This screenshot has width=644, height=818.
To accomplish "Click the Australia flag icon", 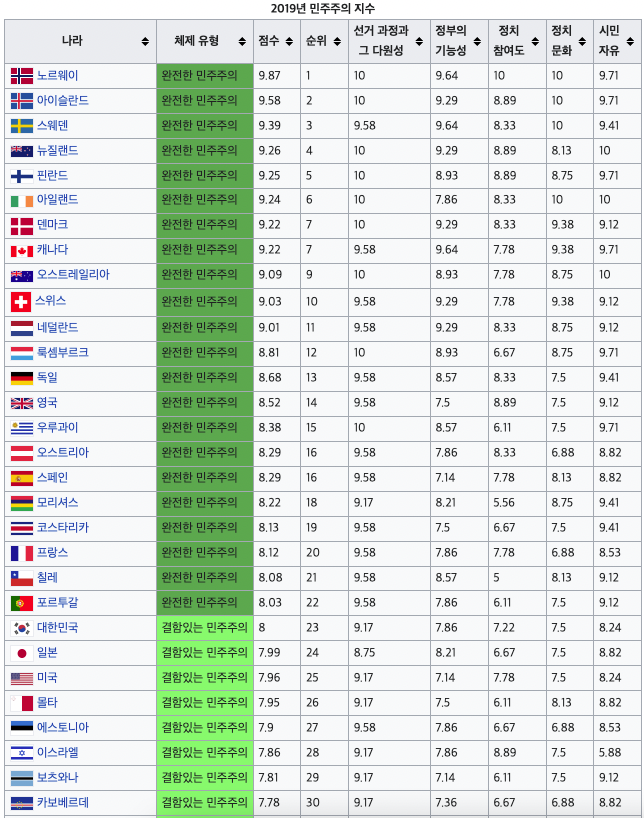I will click(x=21, y=276).
